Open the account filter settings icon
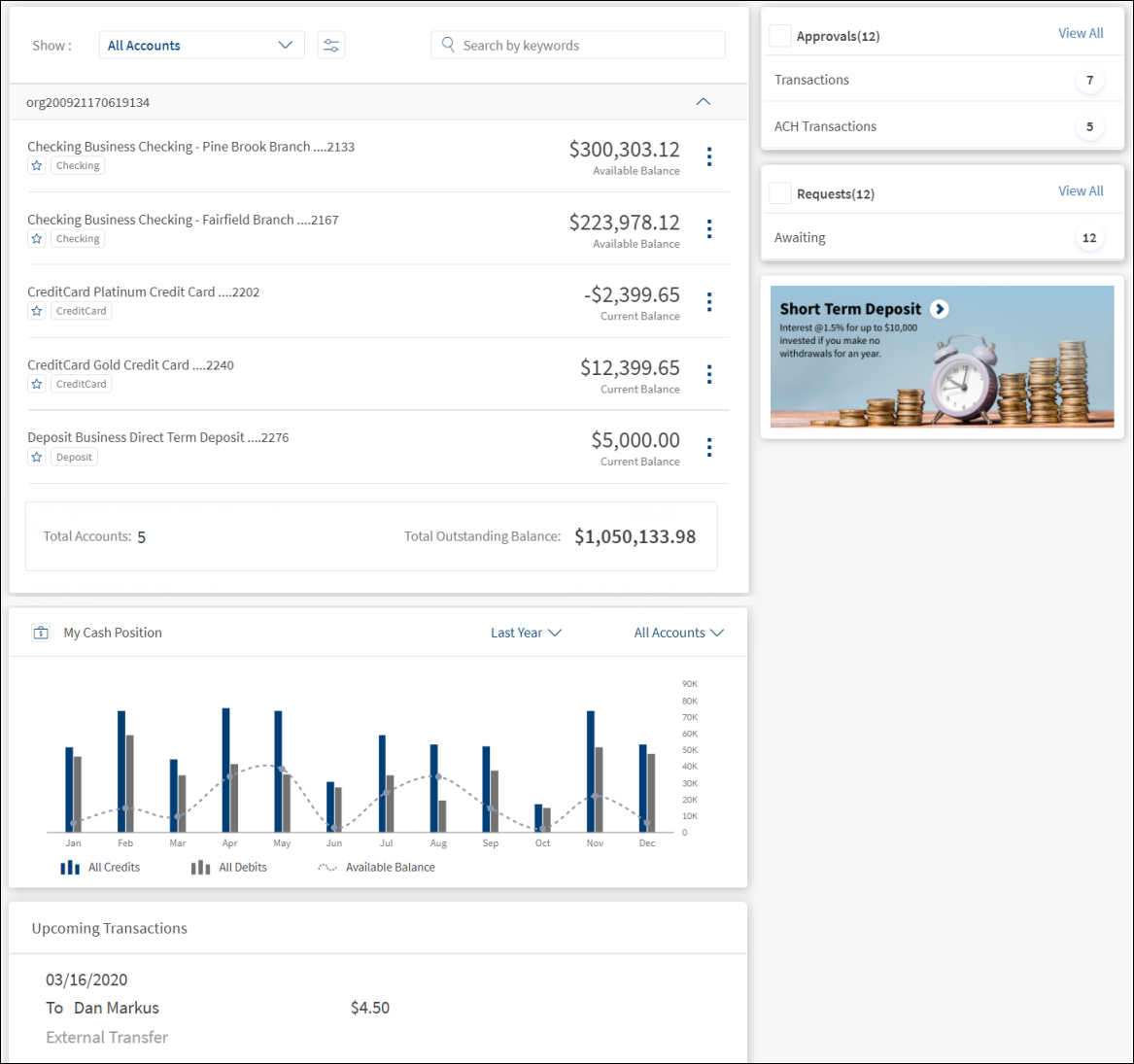The height and width of the screenshot is (1064, 1134). coord(331,45)
